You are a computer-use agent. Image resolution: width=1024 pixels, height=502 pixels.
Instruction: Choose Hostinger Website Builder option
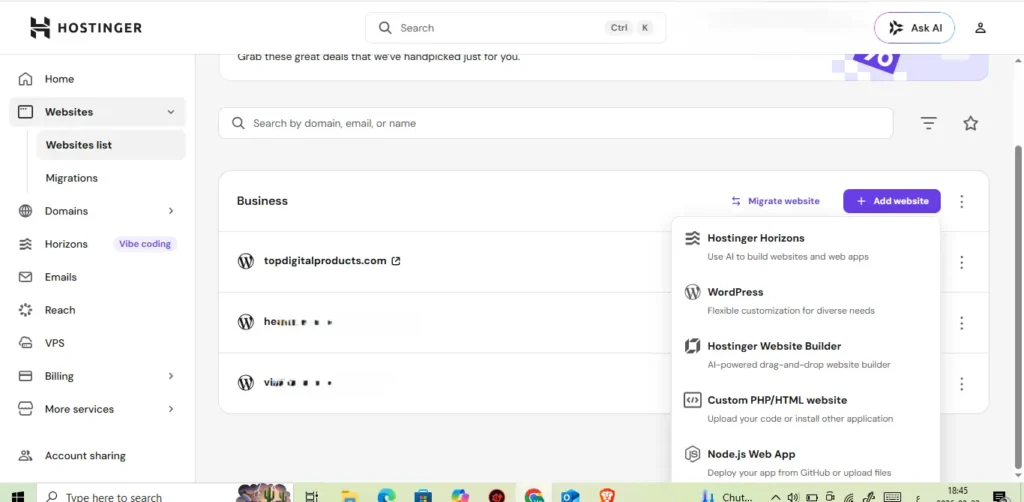[806, 355]
